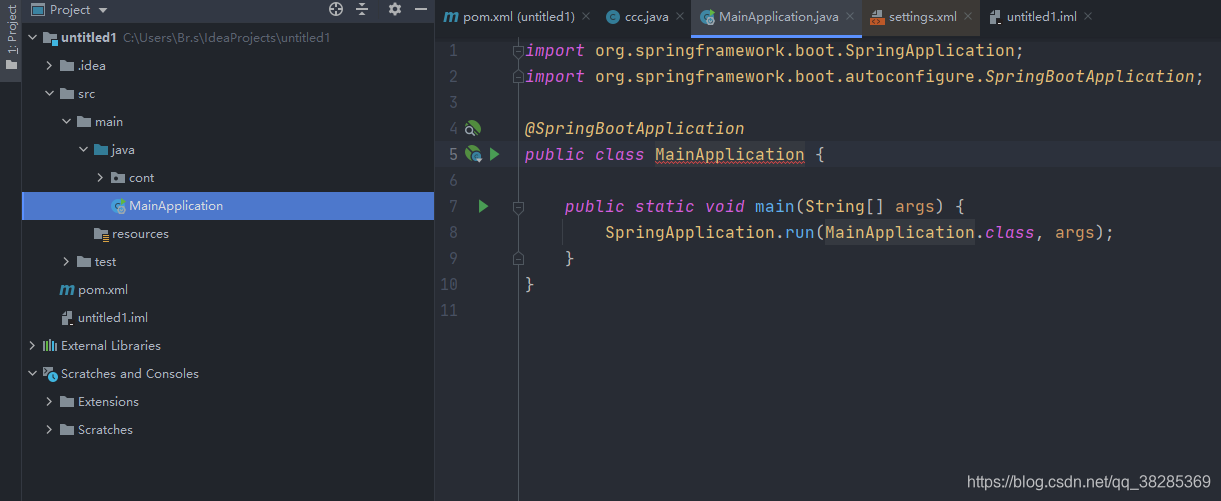Expand the .idea folder
This screenshot has width=1221, height=501.
[50, 66]
